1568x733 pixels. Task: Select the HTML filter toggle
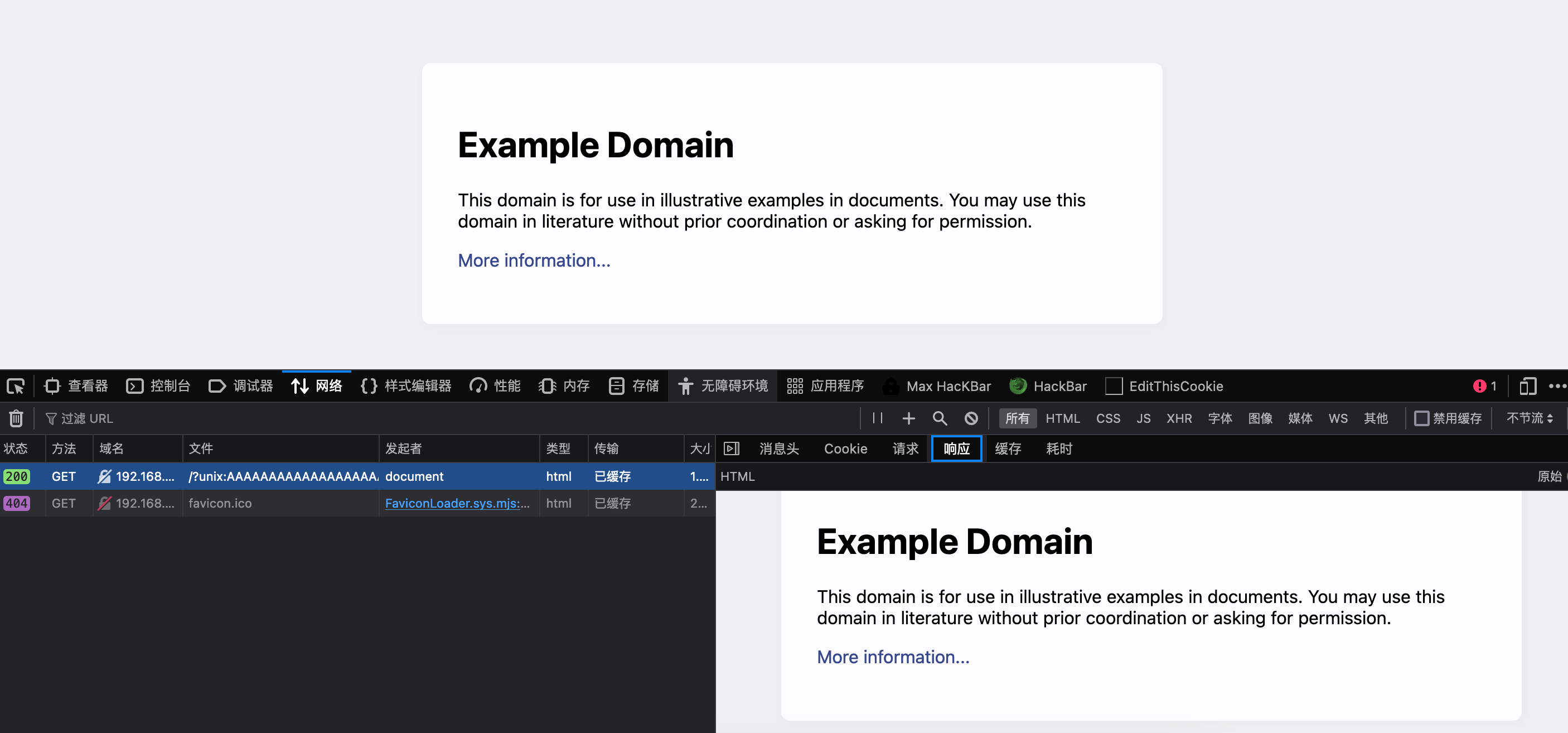[1062, 418]
